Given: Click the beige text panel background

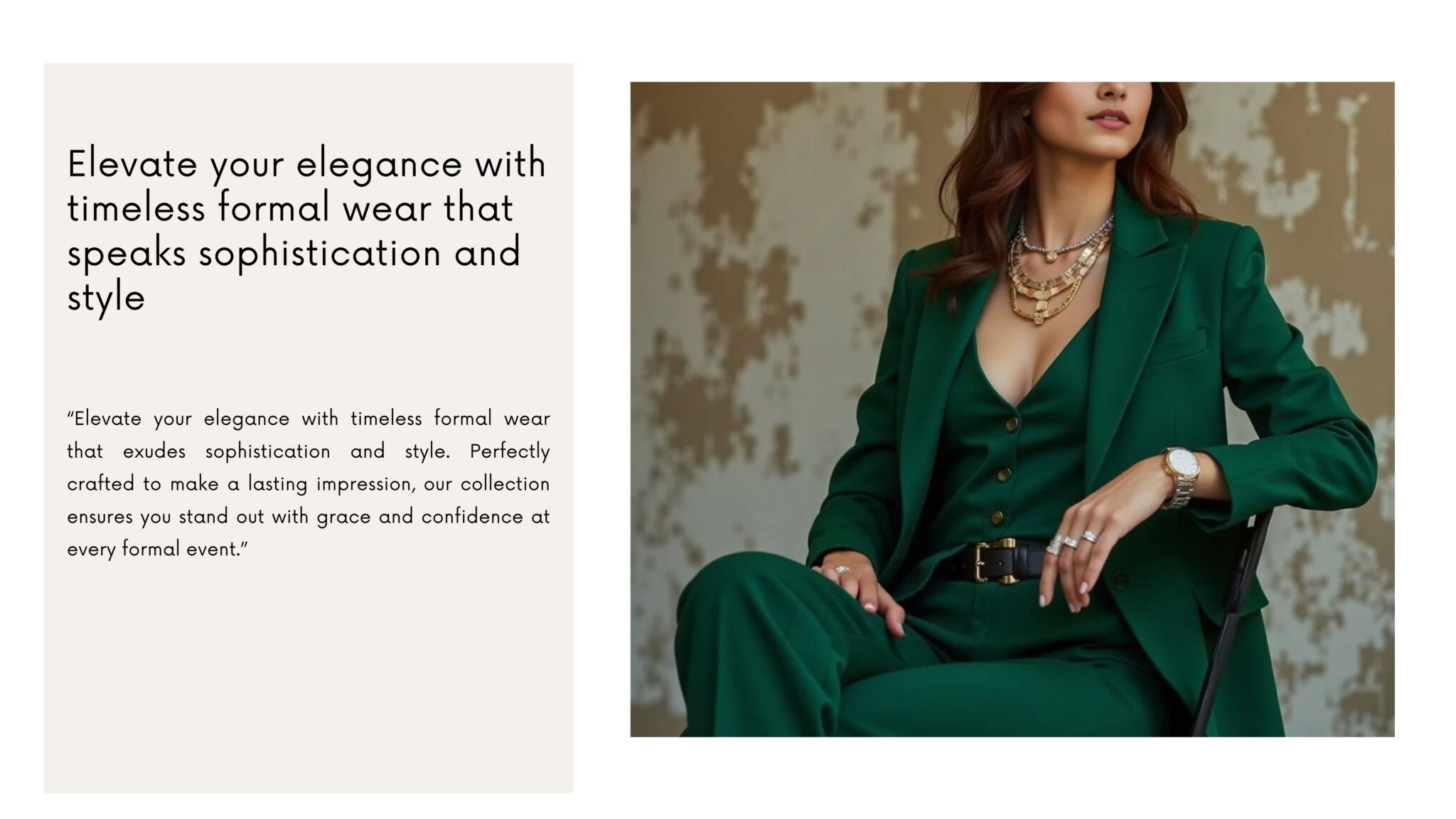Looking at the screenshot, I should pyautogui.click(x=309, y=675).
